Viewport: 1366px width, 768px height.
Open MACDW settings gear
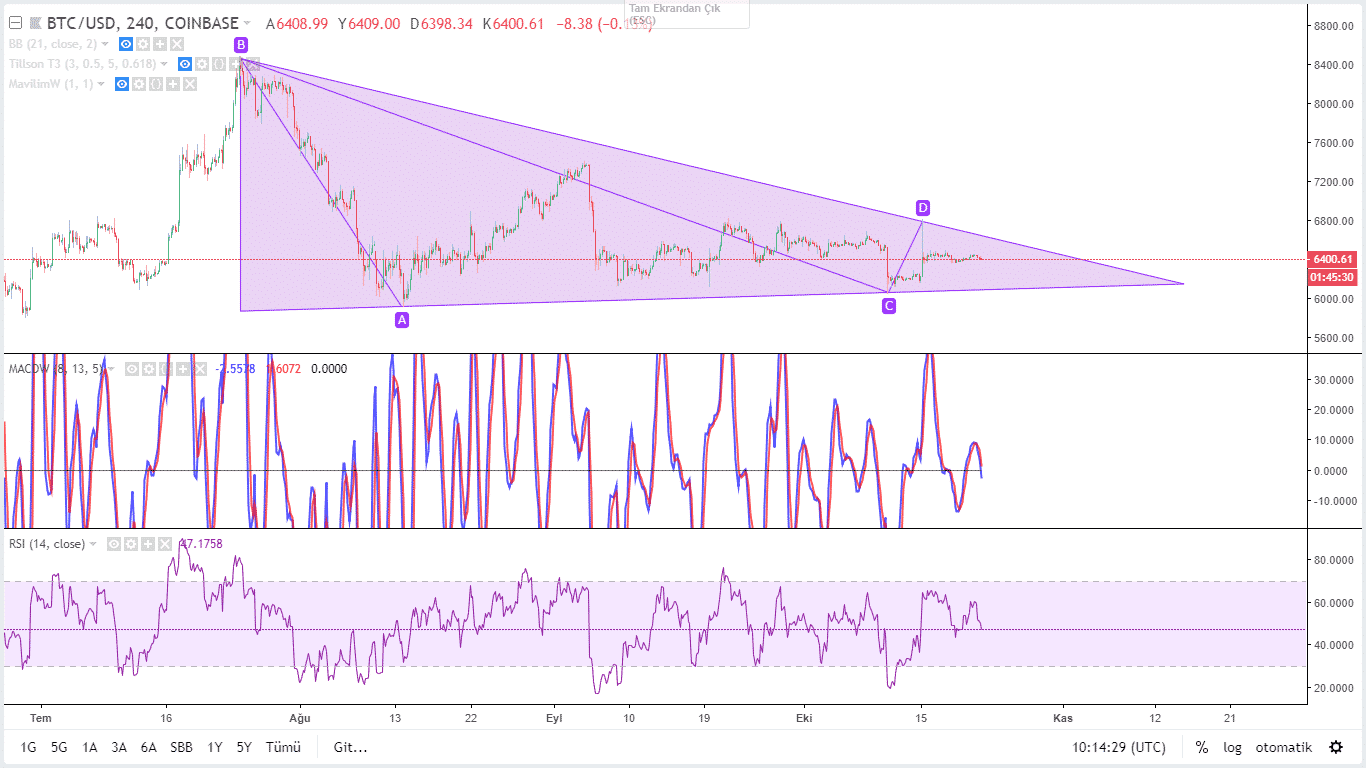click(x=149, y=369)
